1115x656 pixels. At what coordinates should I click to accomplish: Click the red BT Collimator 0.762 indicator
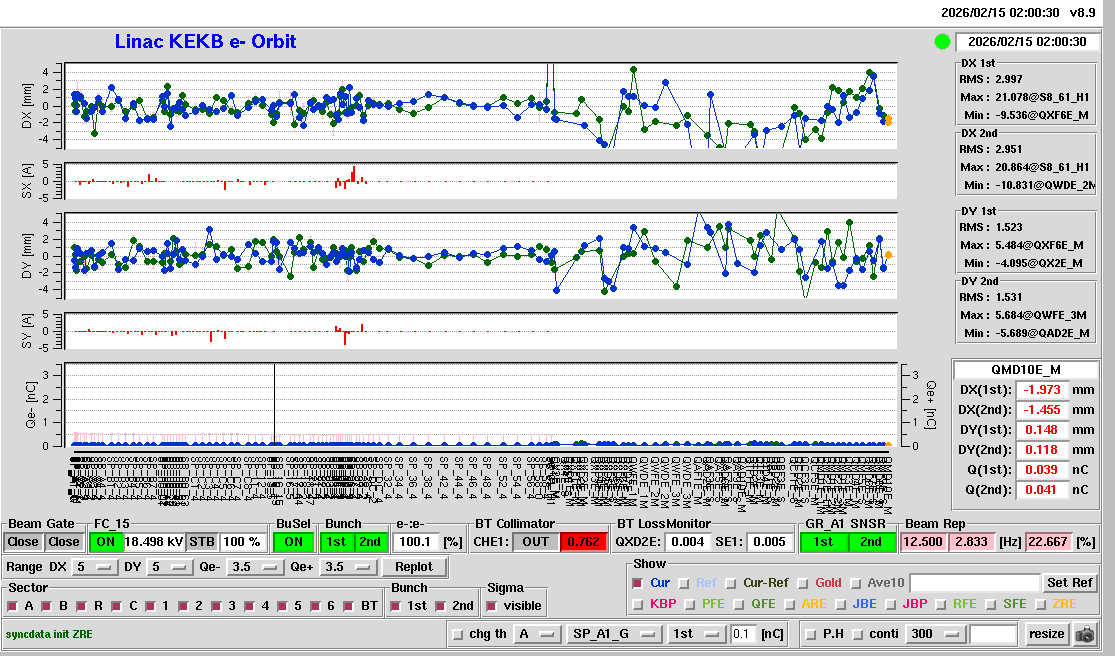(584, 542)
